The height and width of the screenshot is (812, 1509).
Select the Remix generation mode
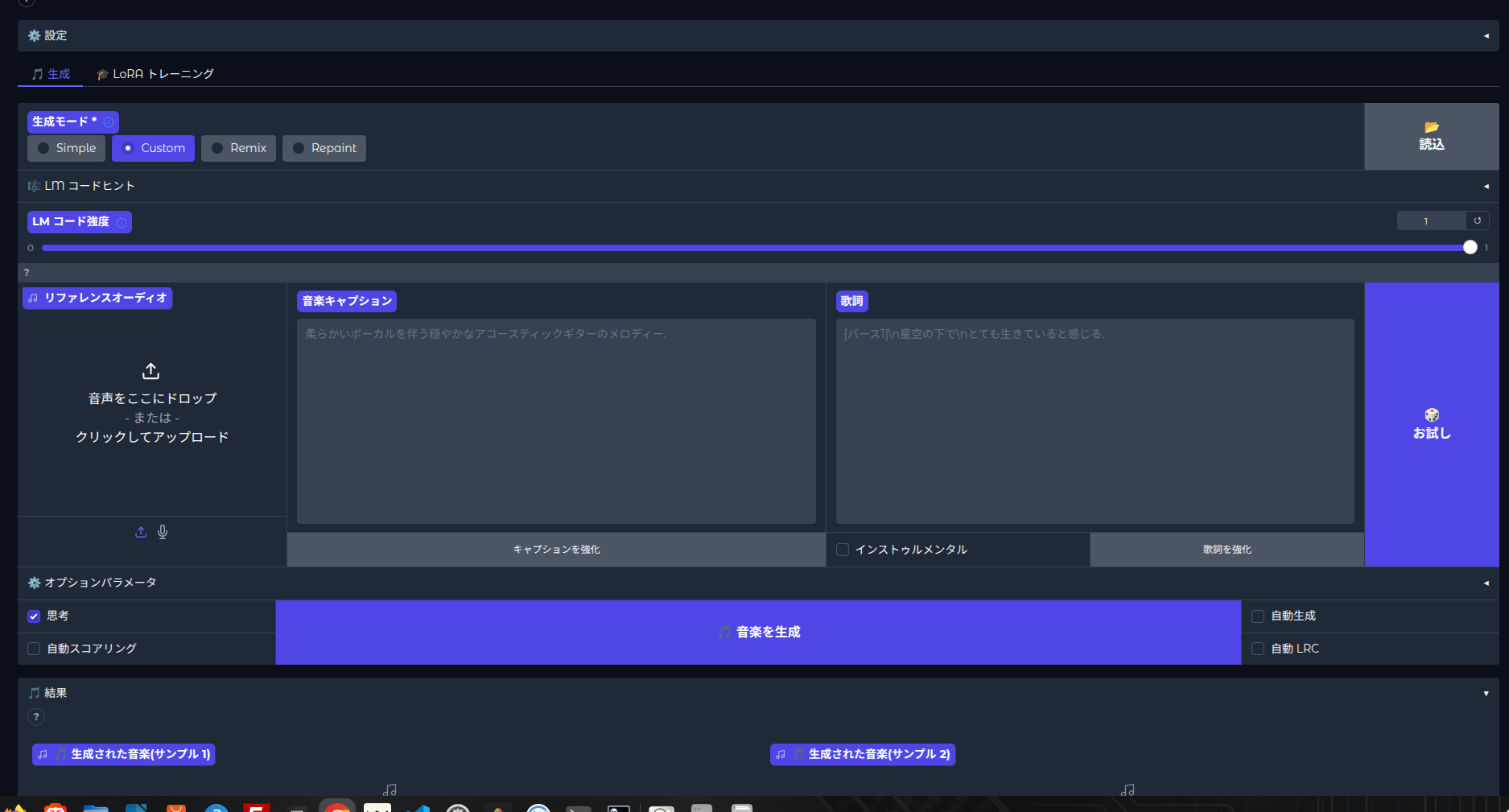pos(239,148)
